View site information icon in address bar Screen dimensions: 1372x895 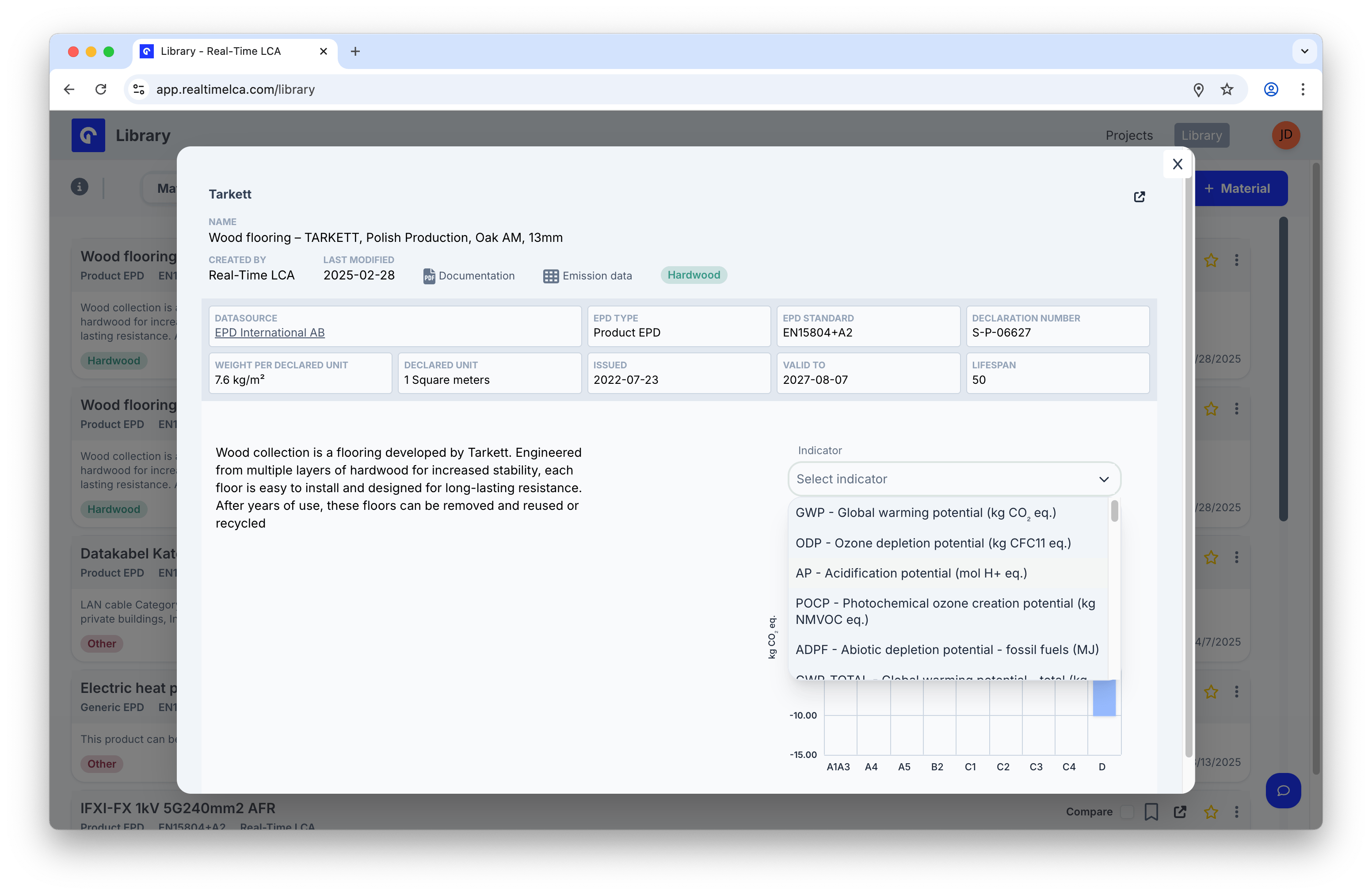(x=139, y=89)
